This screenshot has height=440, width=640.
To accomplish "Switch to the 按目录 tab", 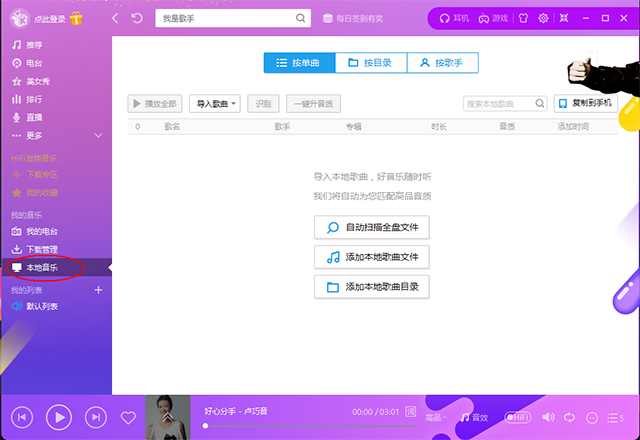I will coord(371,62).
